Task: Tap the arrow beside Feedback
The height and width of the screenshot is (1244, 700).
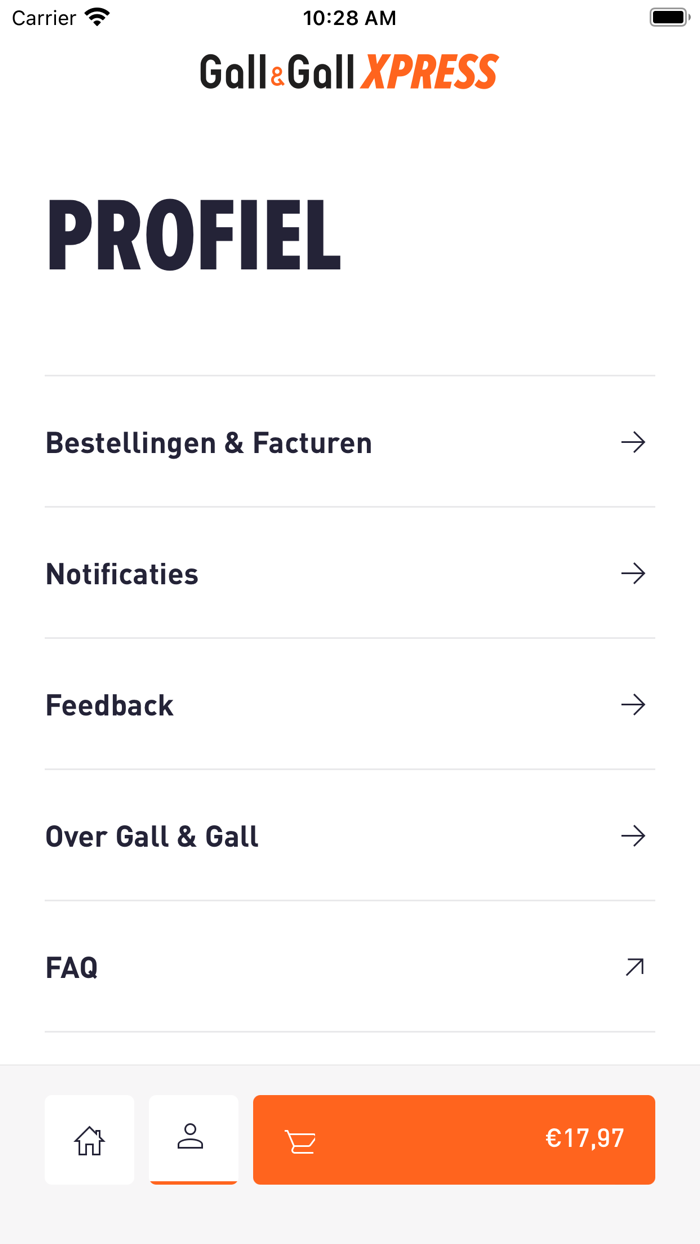Action: pos(633,705)
